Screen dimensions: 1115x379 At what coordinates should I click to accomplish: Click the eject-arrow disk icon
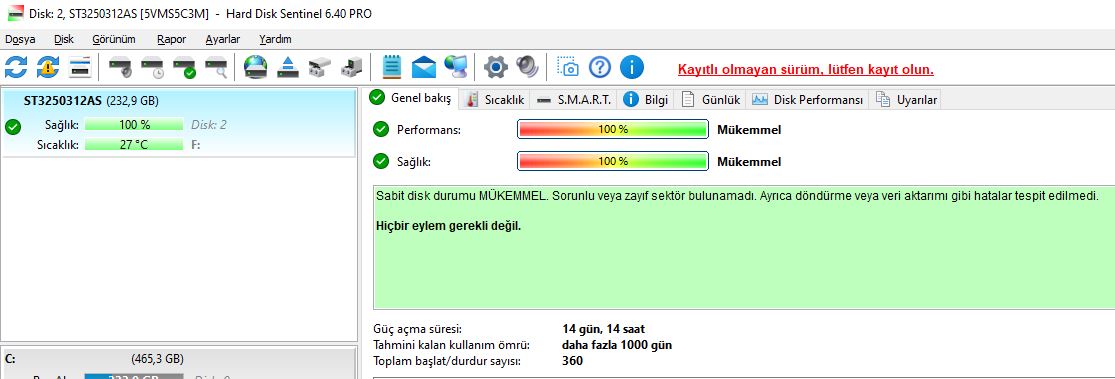click(287, 68)
